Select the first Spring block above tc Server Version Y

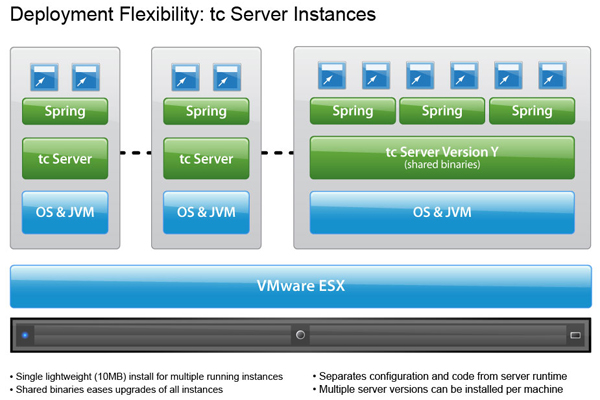coord(353,111)
